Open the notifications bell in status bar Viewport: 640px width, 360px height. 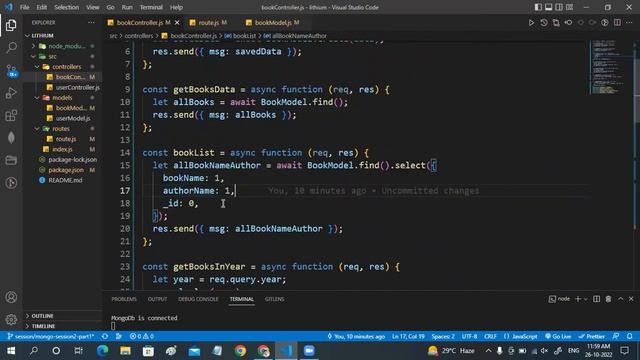(629, 336)
